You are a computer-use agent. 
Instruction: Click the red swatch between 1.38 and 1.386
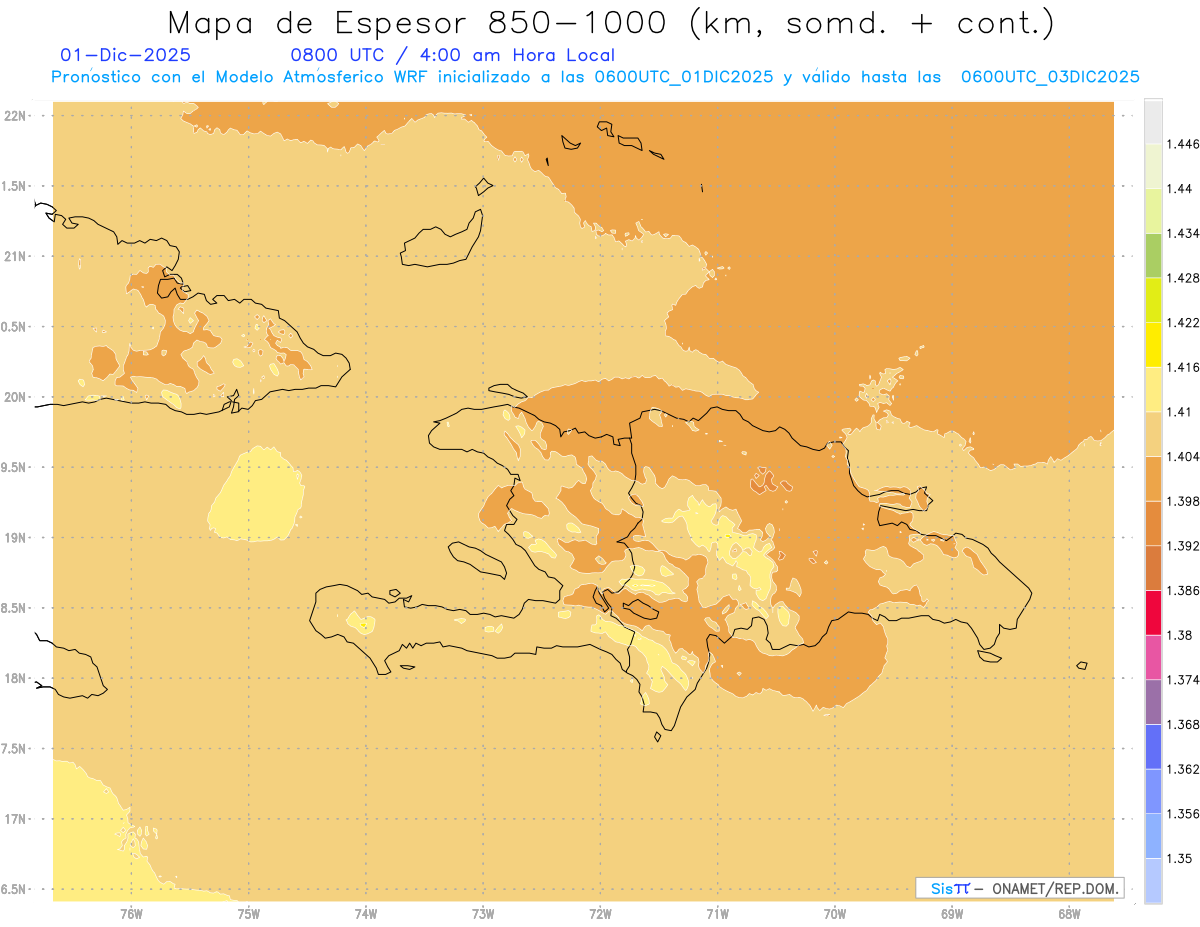[1153, 613]
